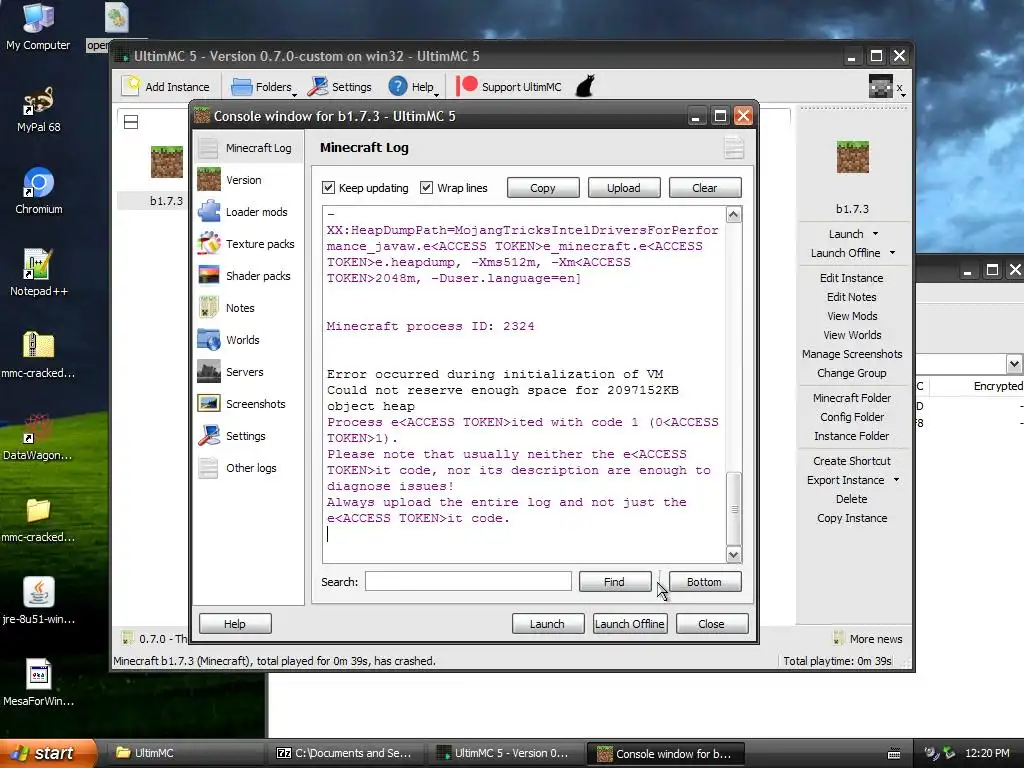Open the Folders toolbar dropdown
Screen dimensions: 1024x768
pyautogui.click(x=264, y=87)
